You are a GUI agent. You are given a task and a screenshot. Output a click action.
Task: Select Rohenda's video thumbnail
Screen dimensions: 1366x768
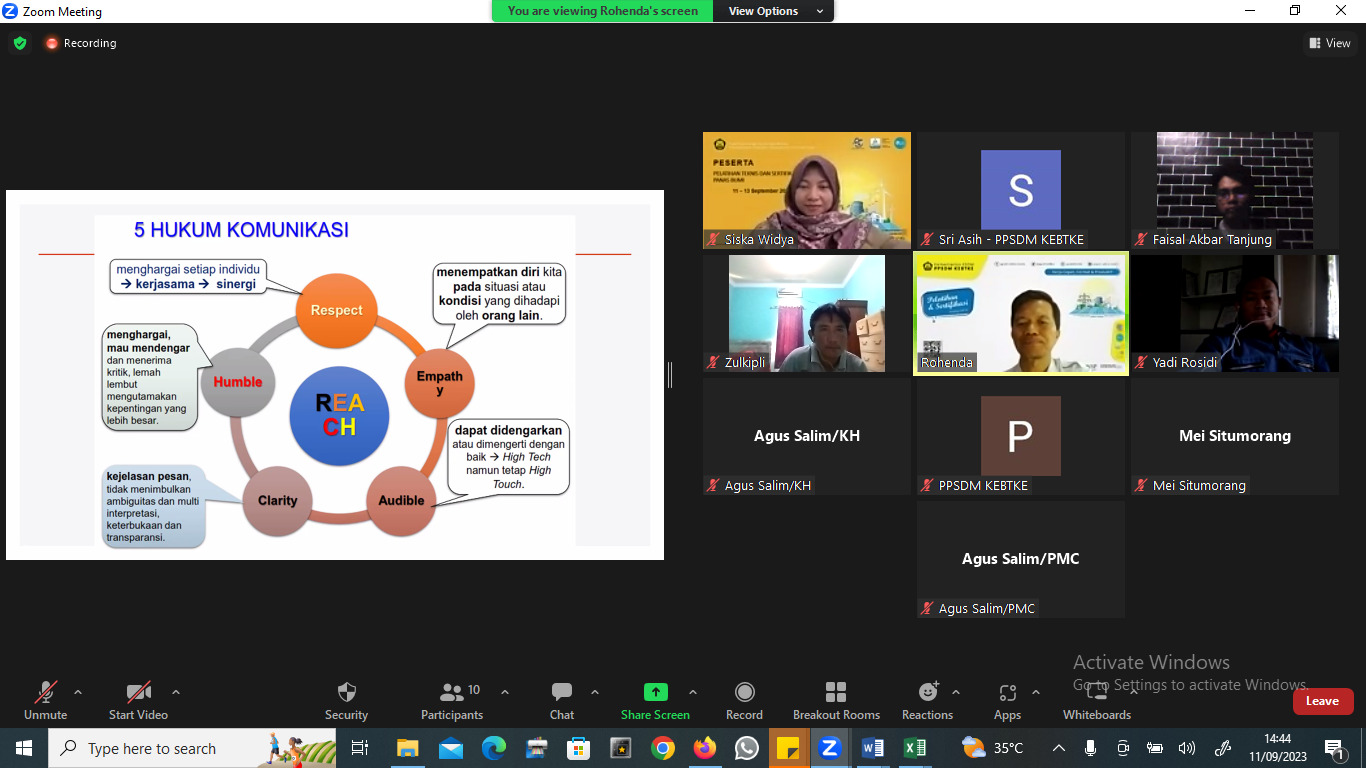point(1020,313)
